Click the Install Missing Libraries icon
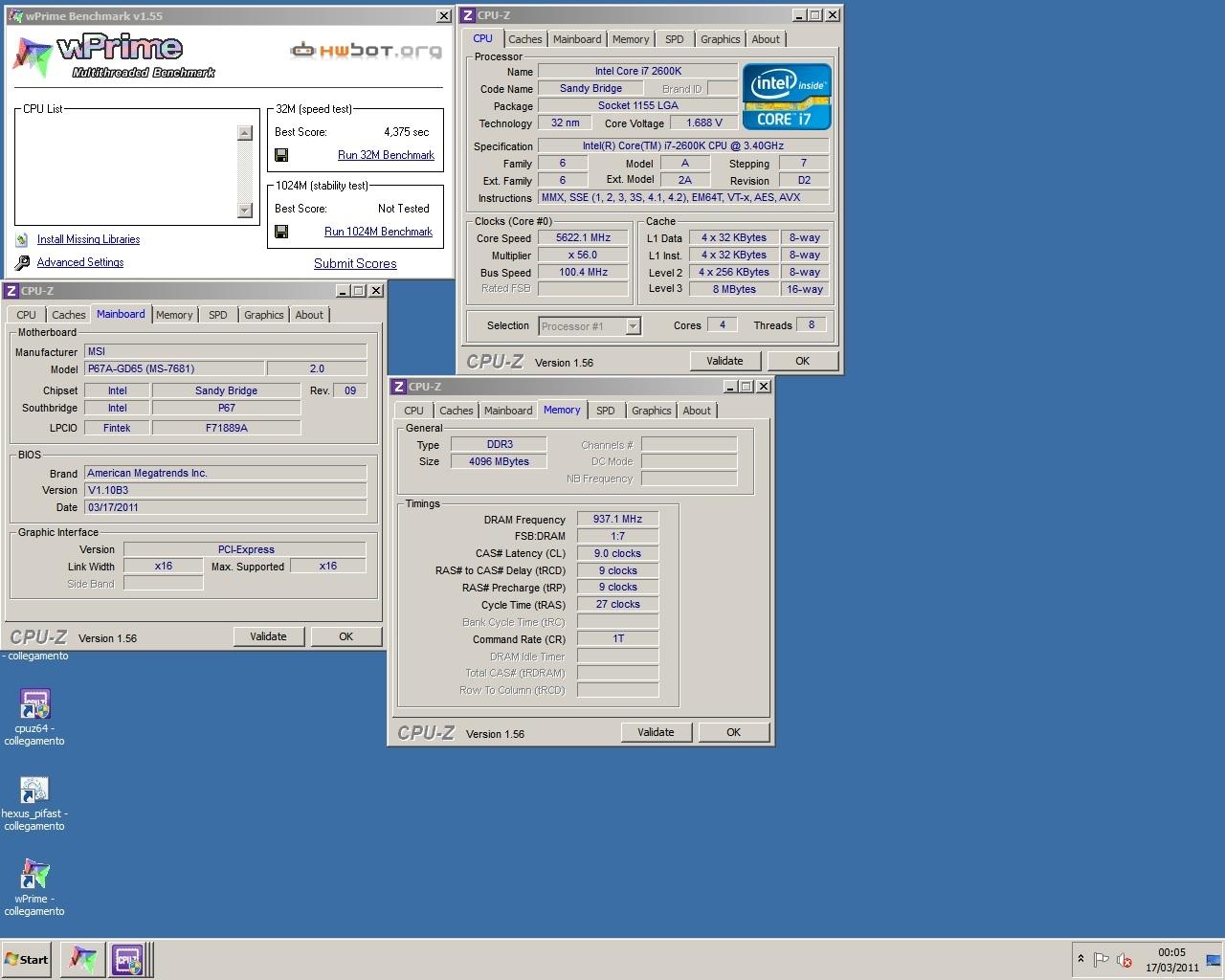The image size is (1225, 980). (22, 239)
